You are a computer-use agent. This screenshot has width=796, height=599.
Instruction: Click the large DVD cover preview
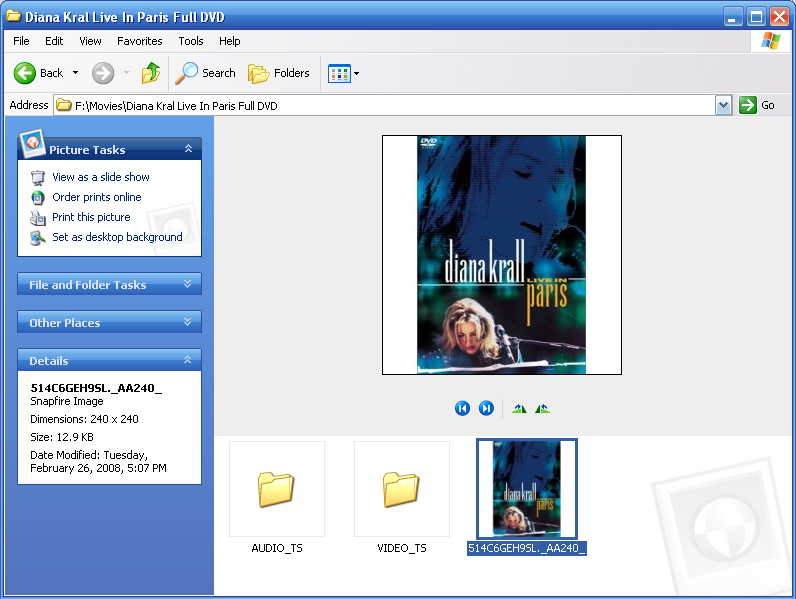[502, 255]
